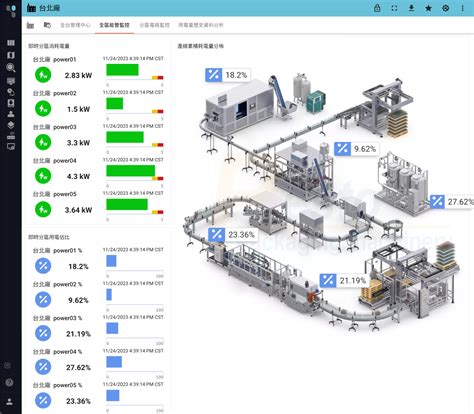Click the folders icon in the tab row

click(x=47, y=25)
